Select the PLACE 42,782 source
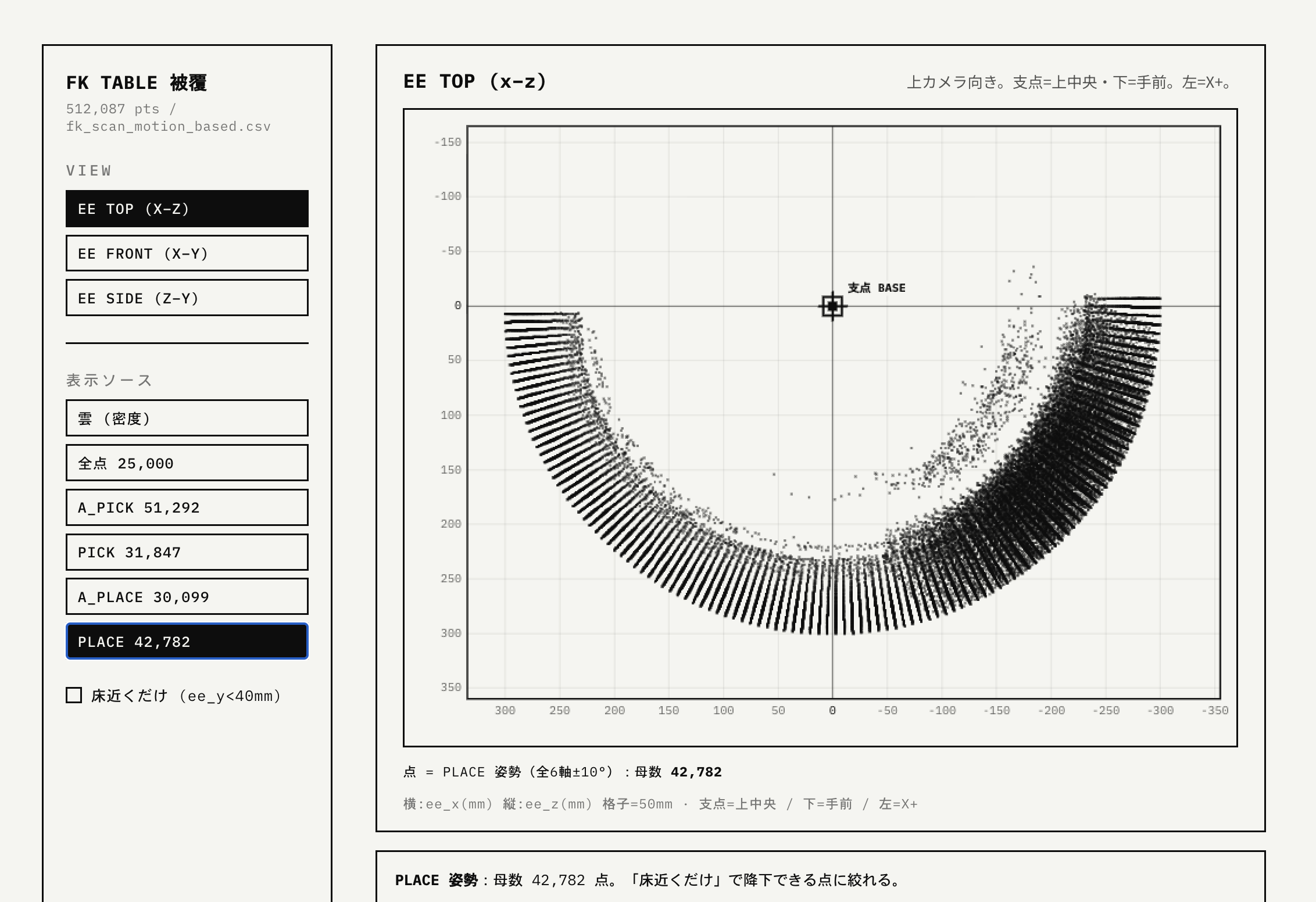The height and width of the screenshot is (902, 1316). [187, 642]
